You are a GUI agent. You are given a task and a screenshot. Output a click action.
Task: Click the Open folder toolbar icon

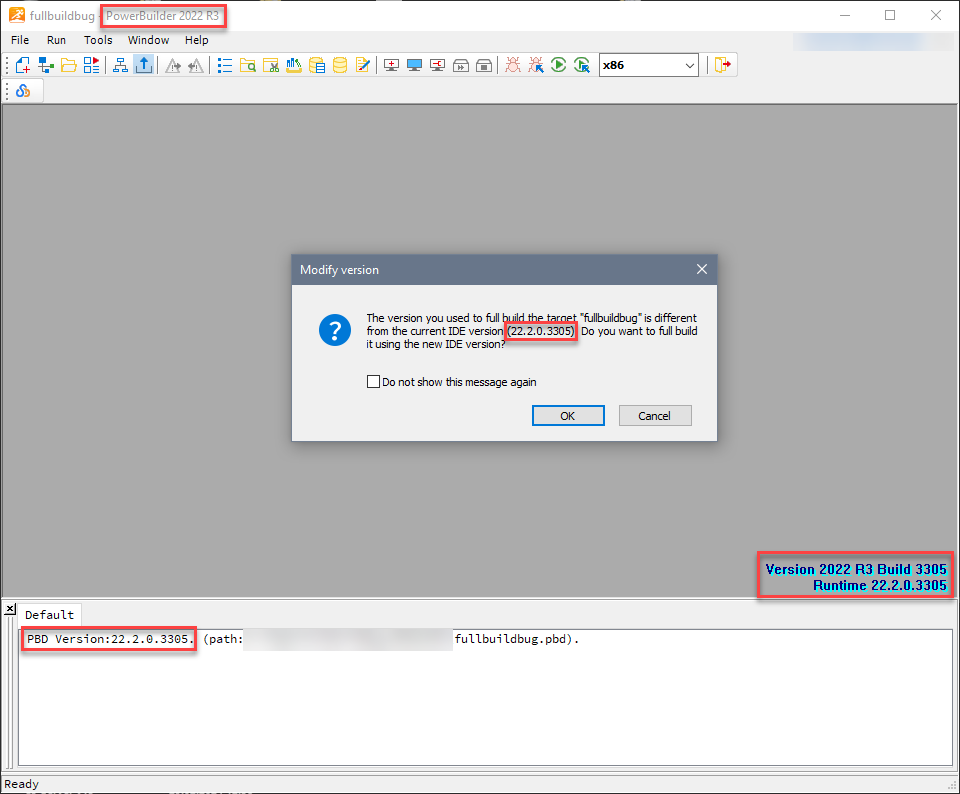coord(69,65)
